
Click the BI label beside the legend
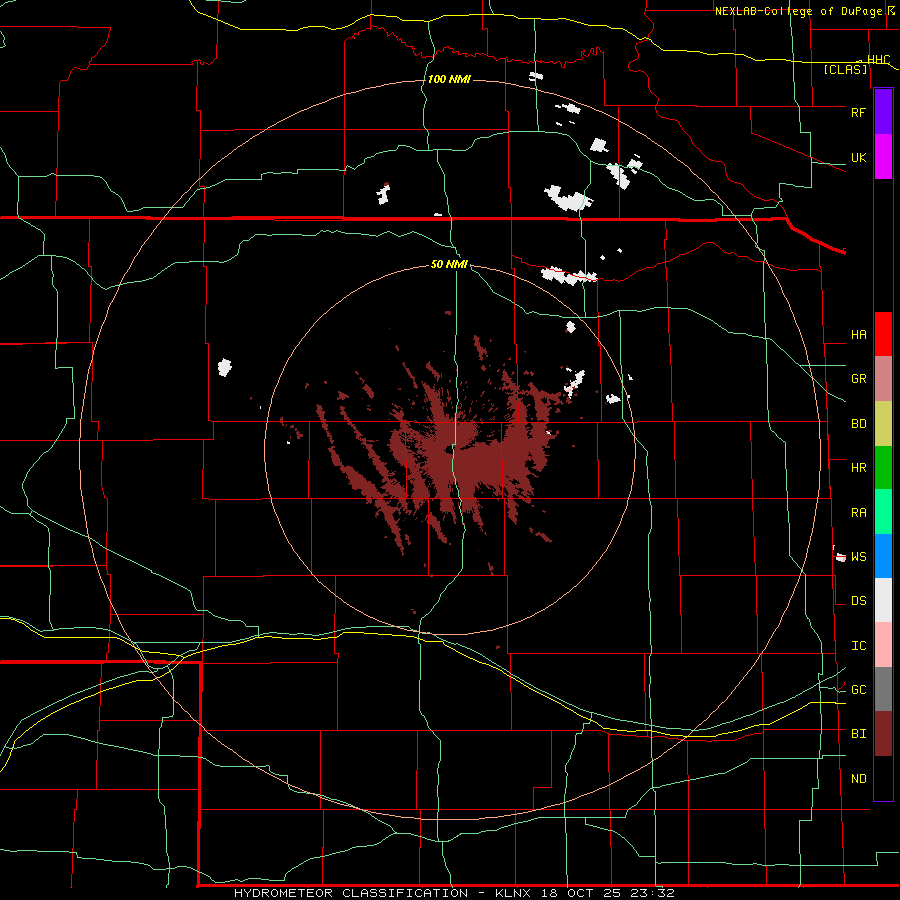858,734
